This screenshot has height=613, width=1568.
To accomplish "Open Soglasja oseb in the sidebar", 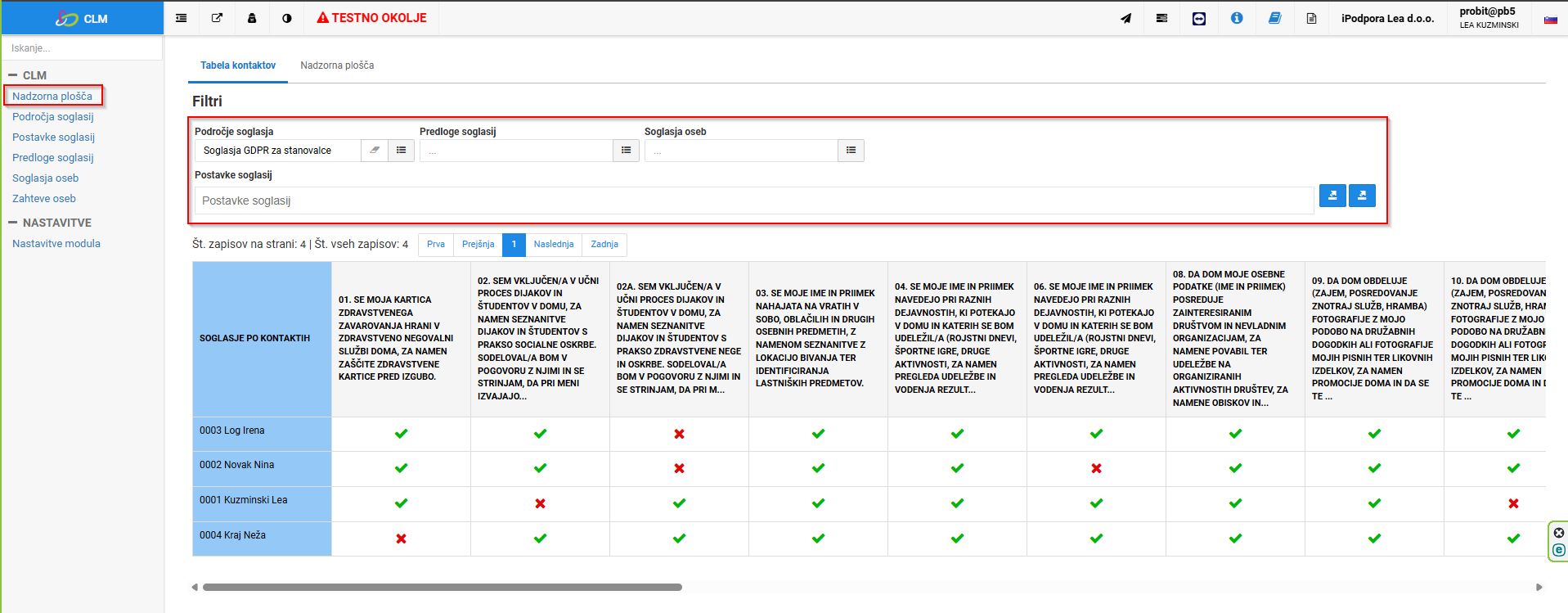I will point(46,178).
